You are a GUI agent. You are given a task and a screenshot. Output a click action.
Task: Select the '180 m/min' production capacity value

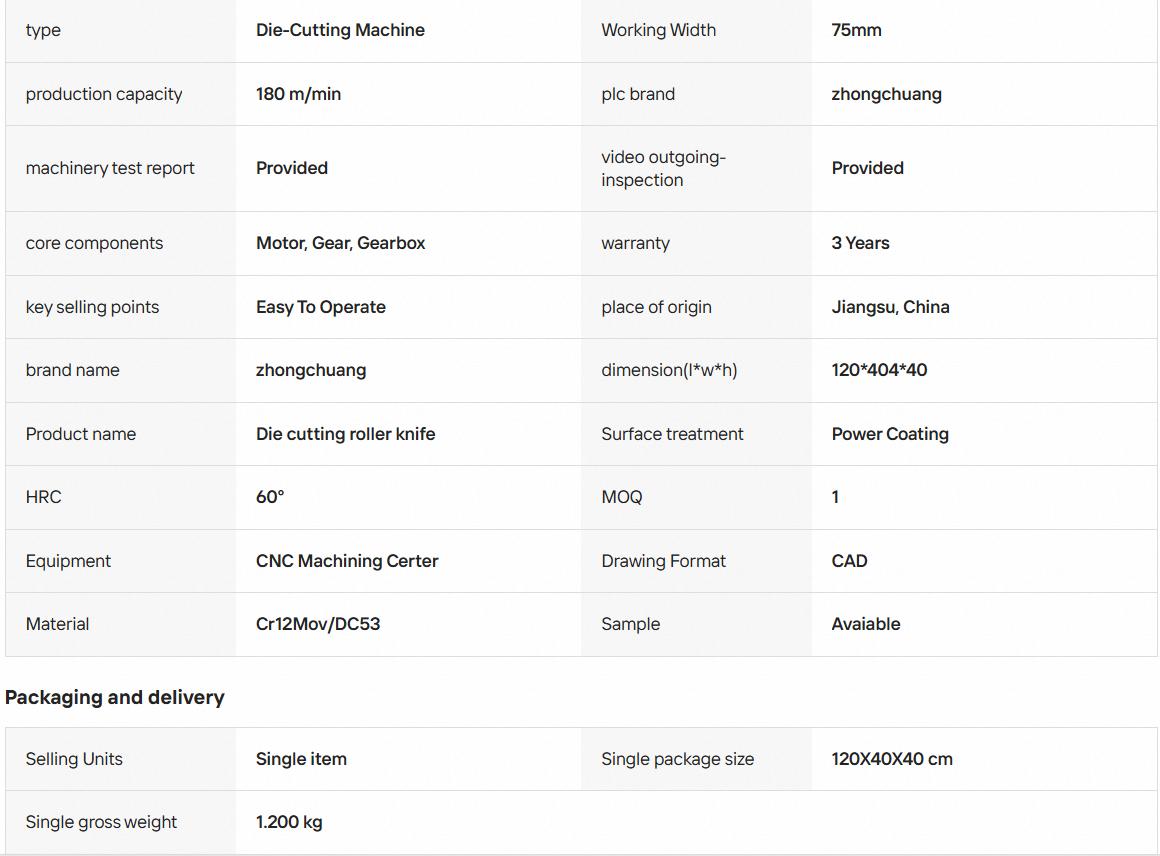[298, 94]
